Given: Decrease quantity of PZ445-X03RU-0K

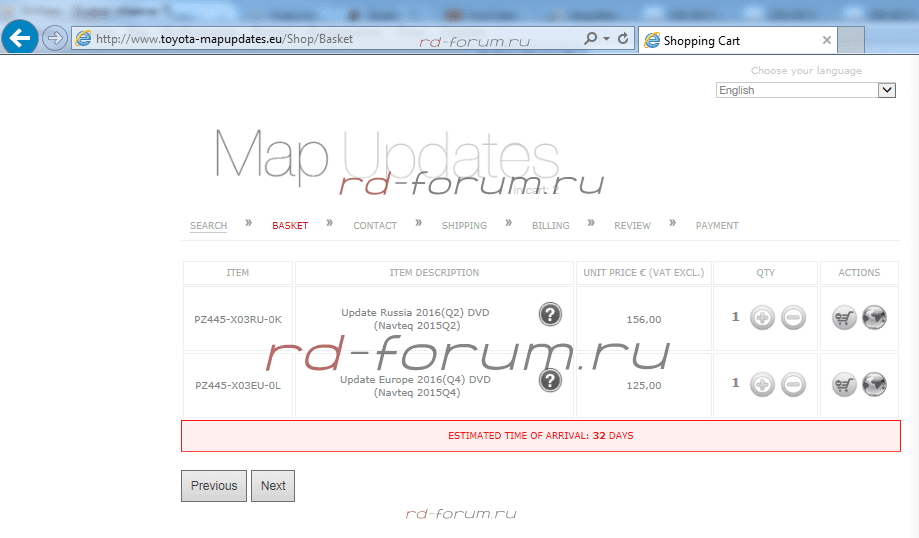Looking at the screenshot, I should [x=793, y=318].
